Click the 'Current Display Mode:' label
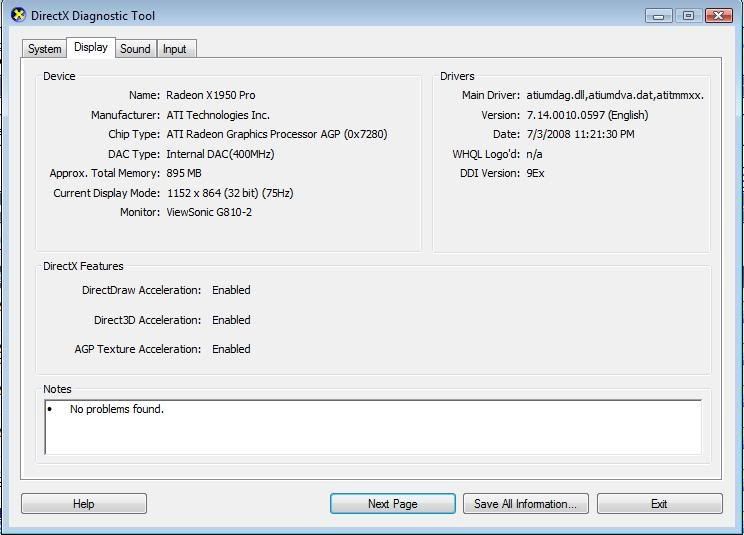This screenshot has width=744, height=535. [x=107, y=193]
